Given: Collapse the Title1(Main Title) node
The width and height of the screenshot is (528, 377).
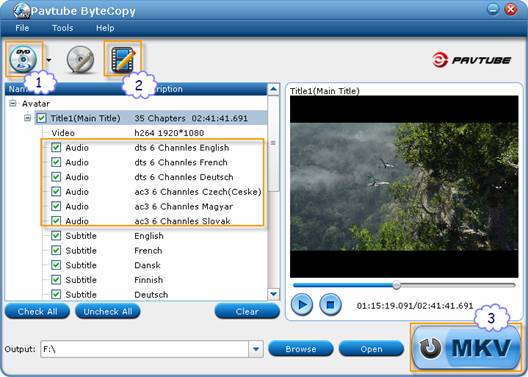Looking at the screenshot, I should [28, 118].
